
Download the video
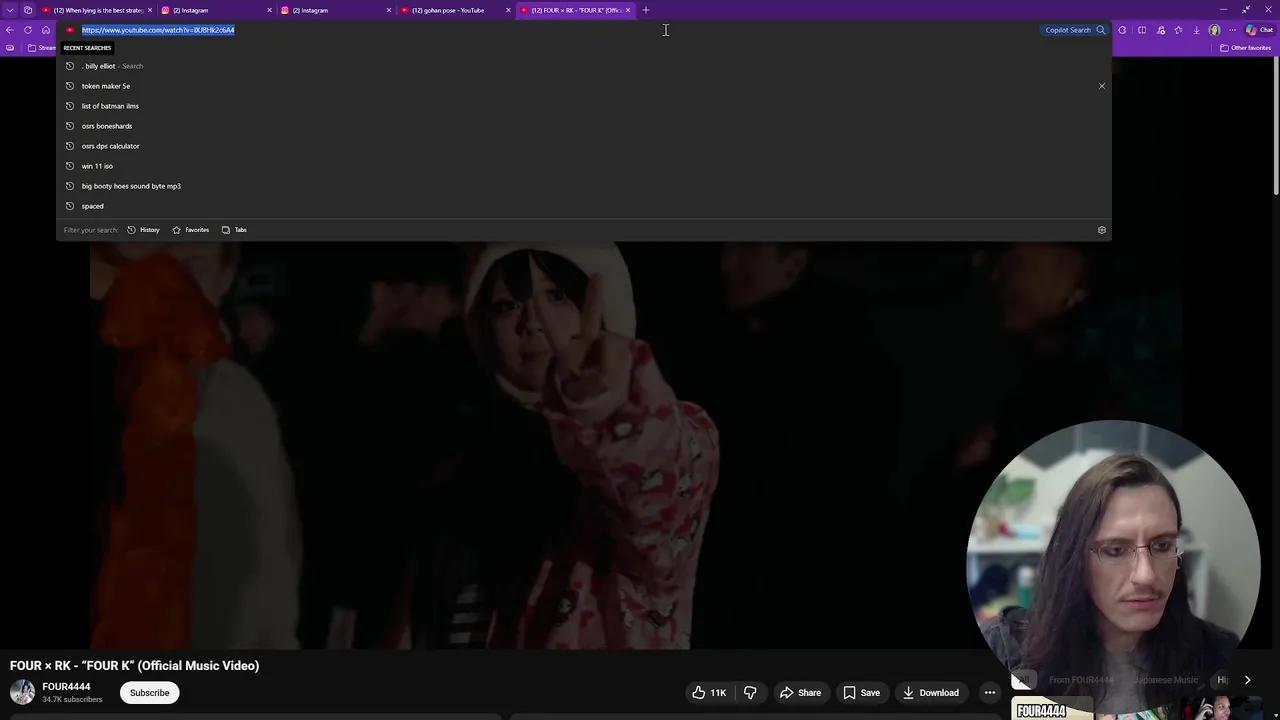pos(930,693)
